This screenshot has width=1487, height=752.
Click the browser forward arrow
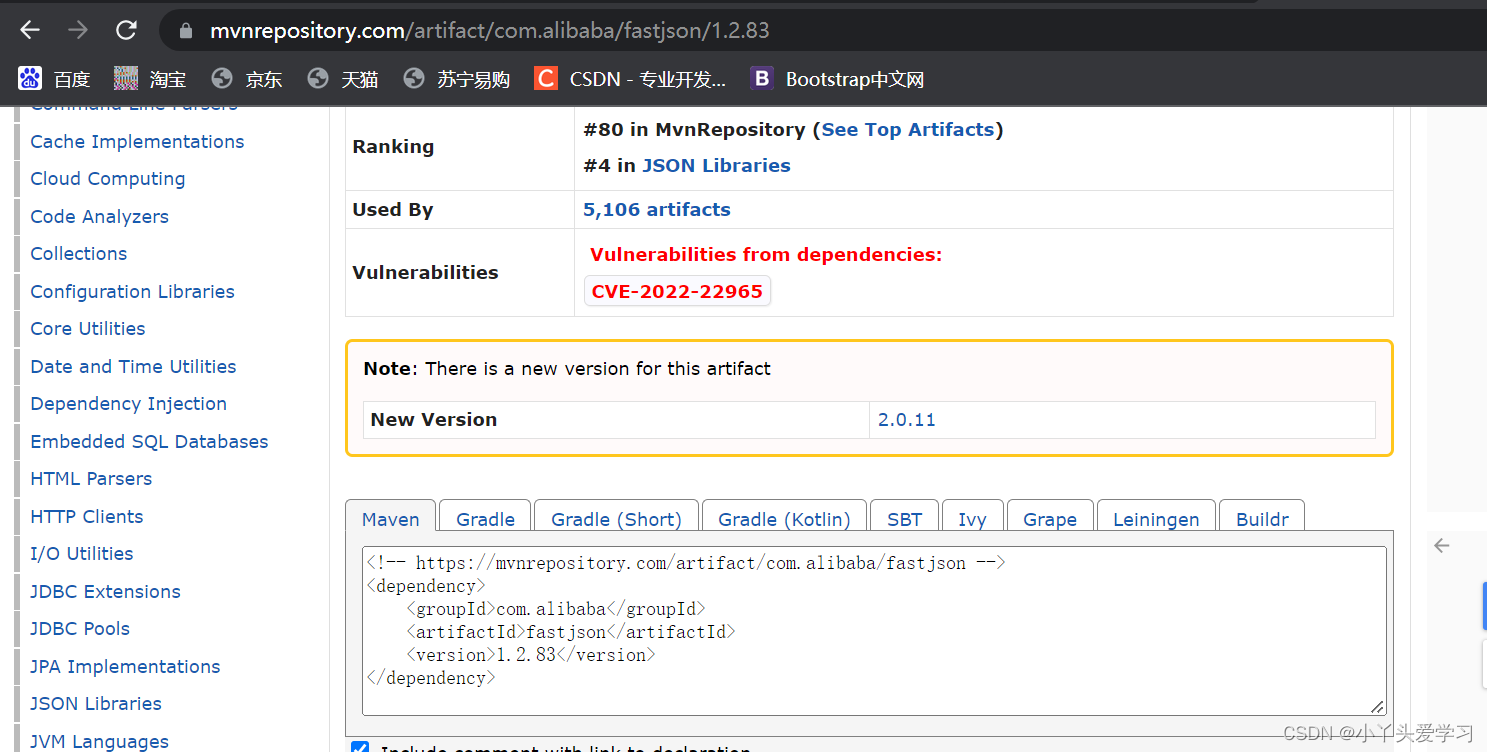[x=78, y=30]
